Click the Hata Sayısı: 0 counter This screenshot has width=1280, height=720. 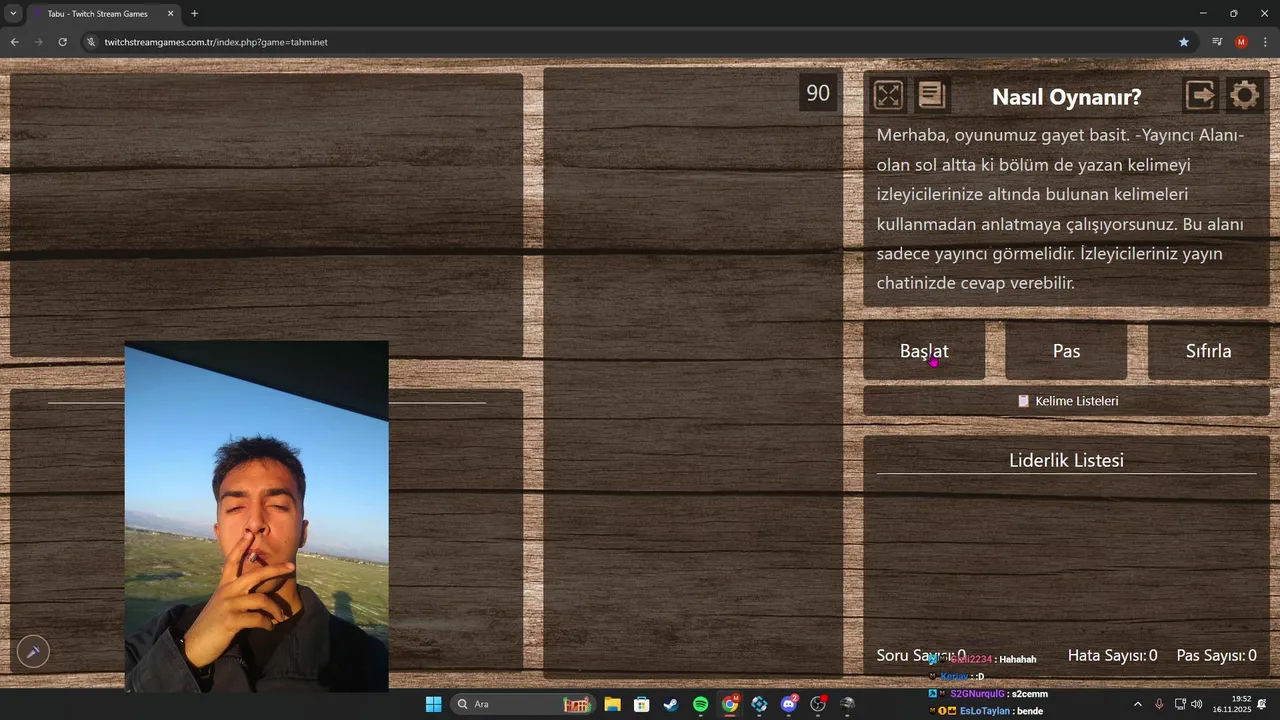click(x=1112, y=656)
